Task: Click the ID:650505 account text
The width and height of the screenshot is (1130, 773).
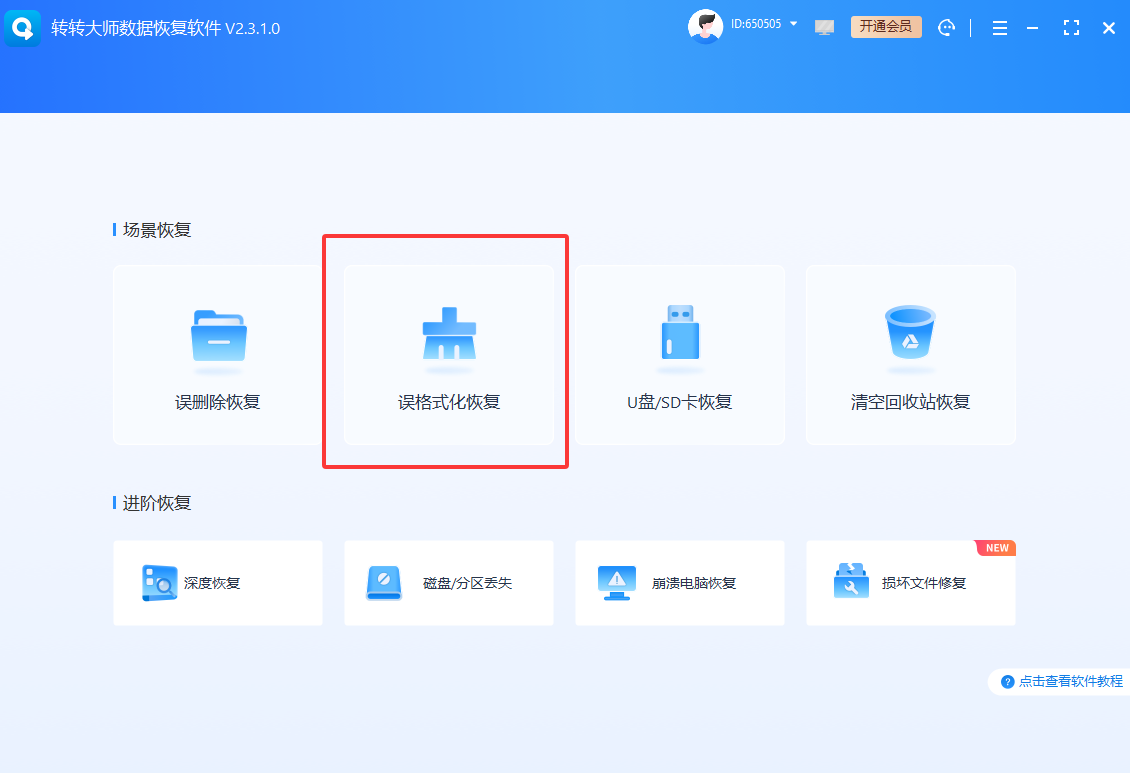Action: (x=756, y=24)
